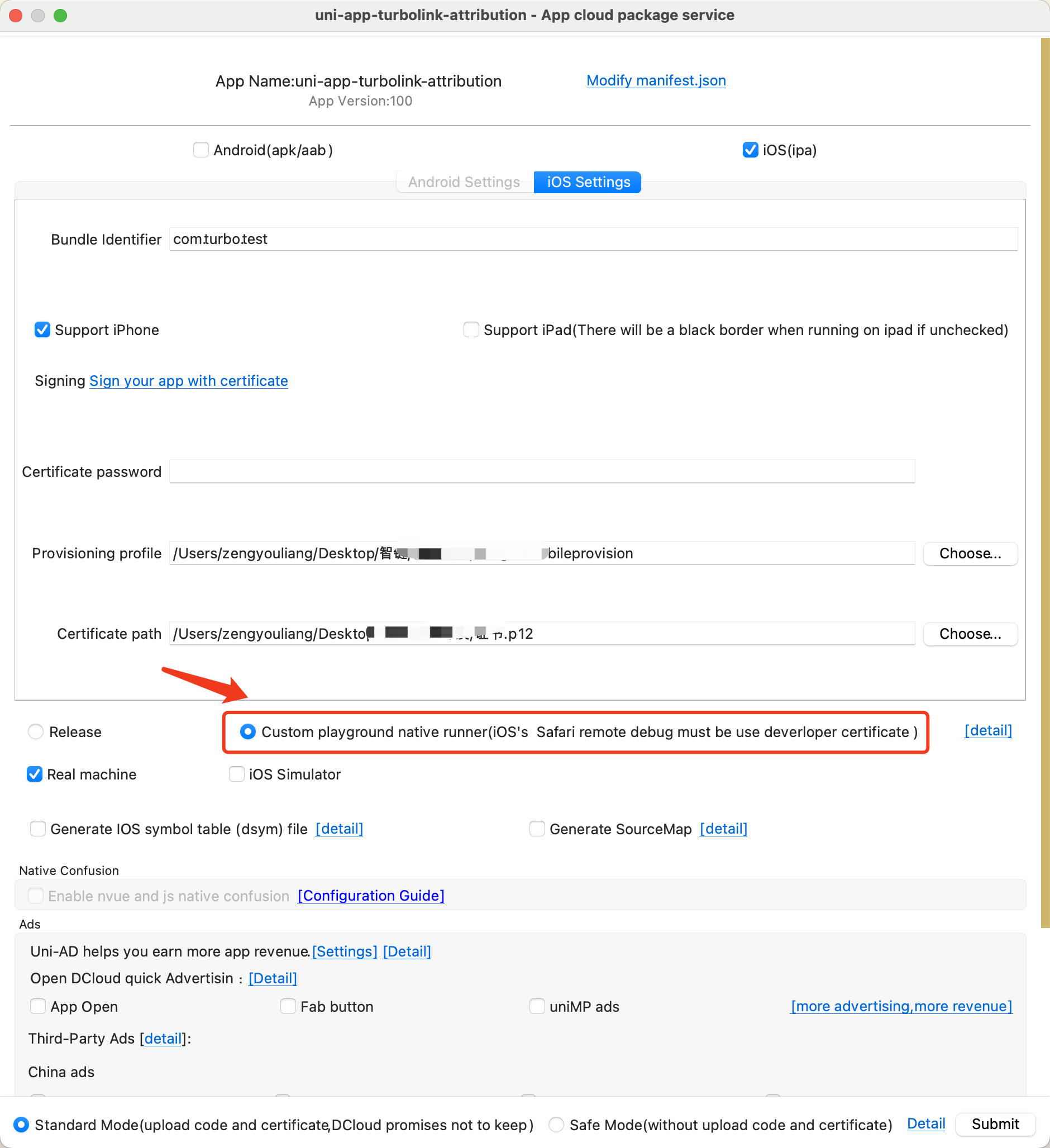This screenshot has width=1050, height=1148.
Task: Enable Support iPad checkbox
Action: [x=471, y=329]
